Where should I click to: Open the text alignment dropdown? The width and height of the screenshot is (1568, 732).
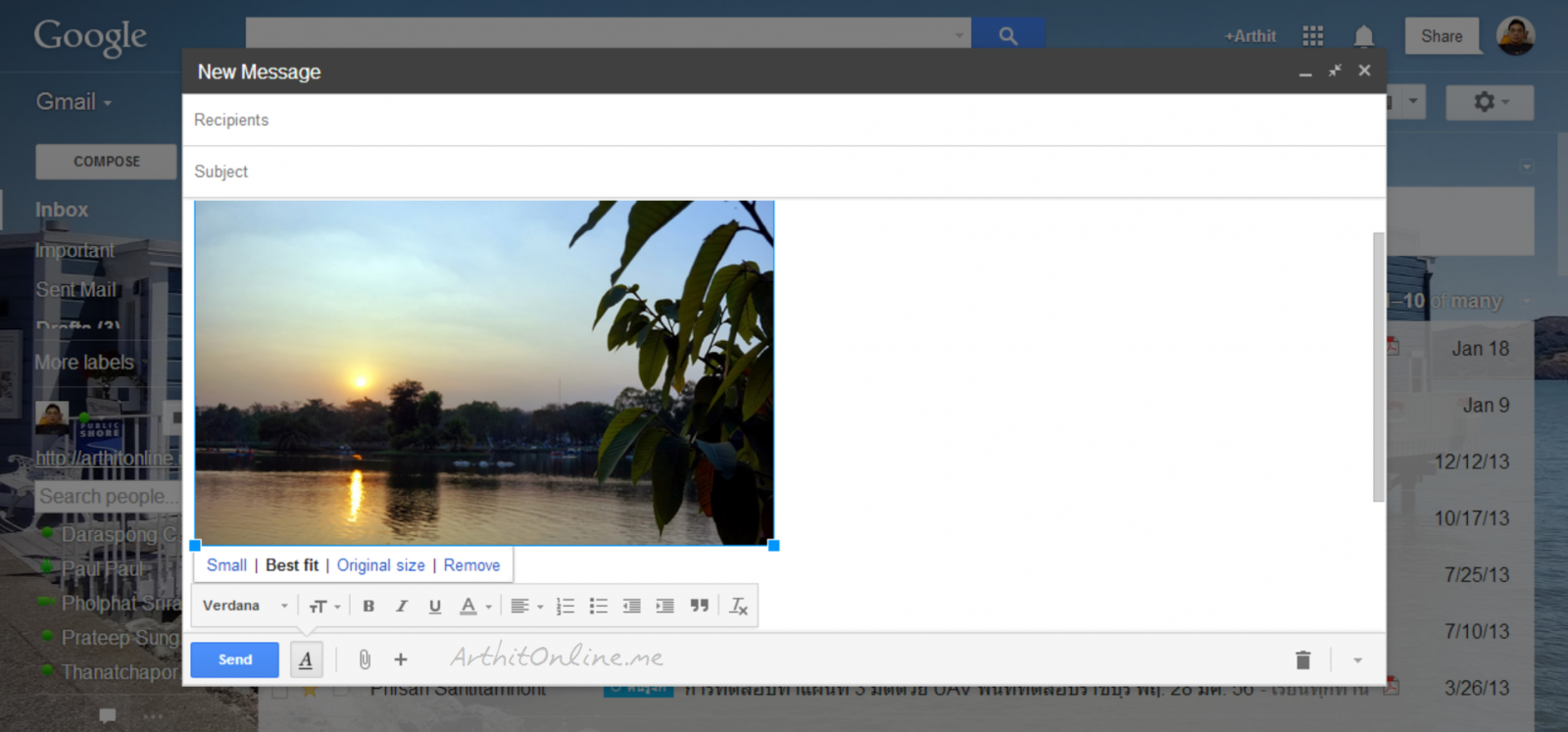(x=526, y=606)
